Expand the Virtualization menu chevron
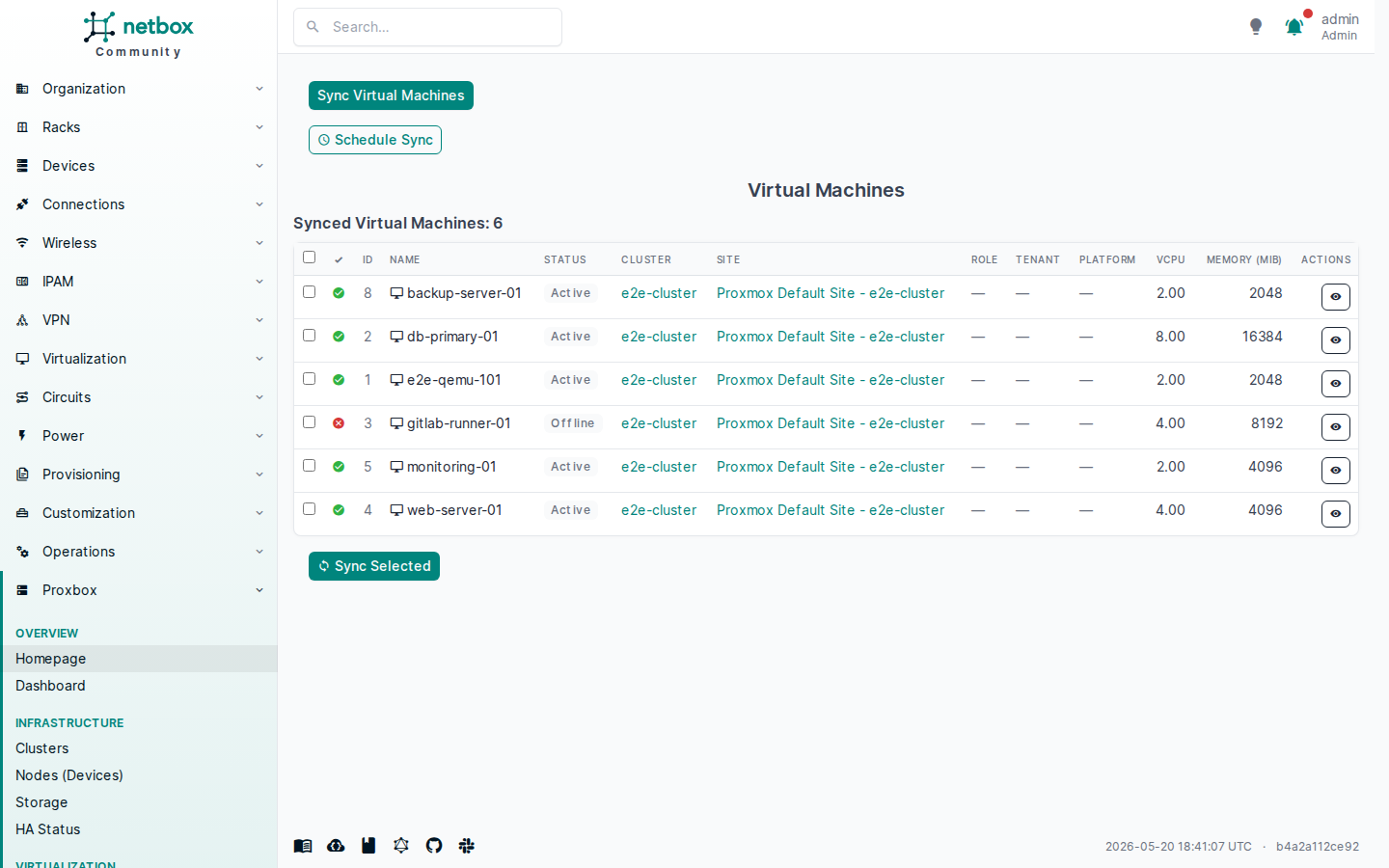1389x868 pixels. coord(259,359)
